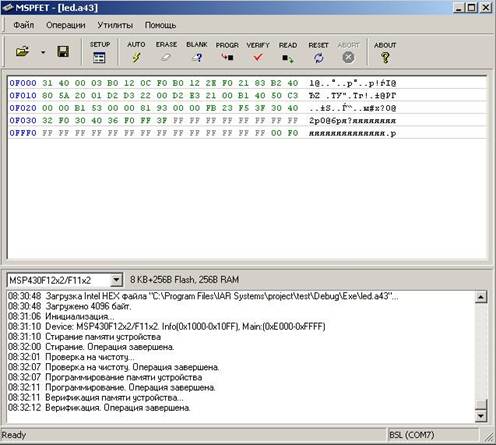The height and width of the screenshot is (445, 496).
Task: Click 'BSL (COM7)' in status bar
Action: [412, 435]
